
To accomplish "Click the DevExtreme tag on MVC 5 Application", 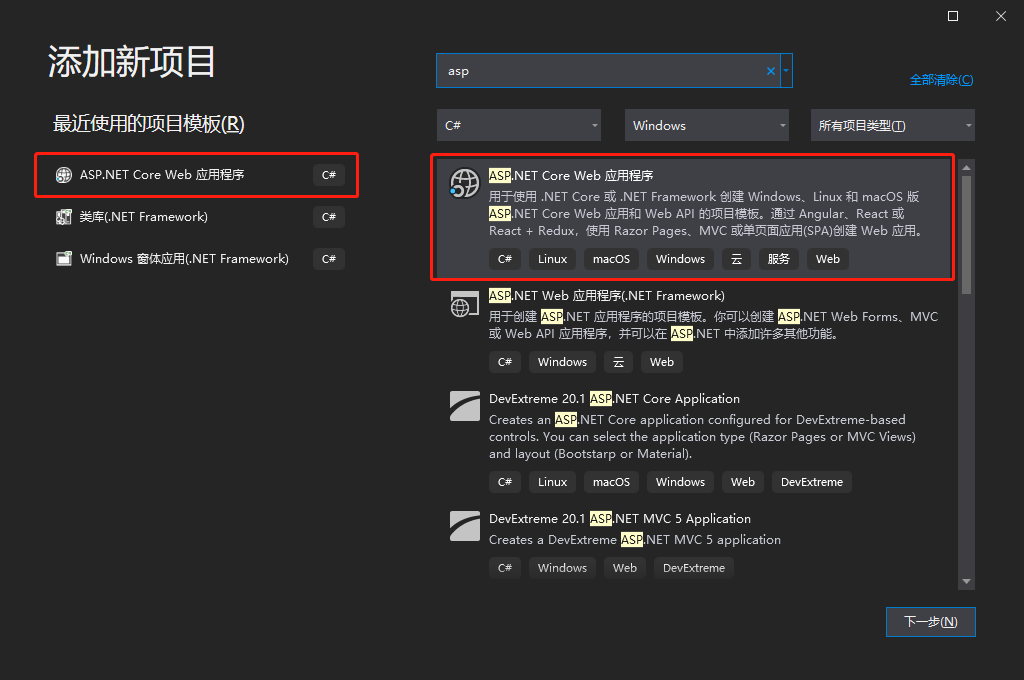I will click(x=694, y=568).
